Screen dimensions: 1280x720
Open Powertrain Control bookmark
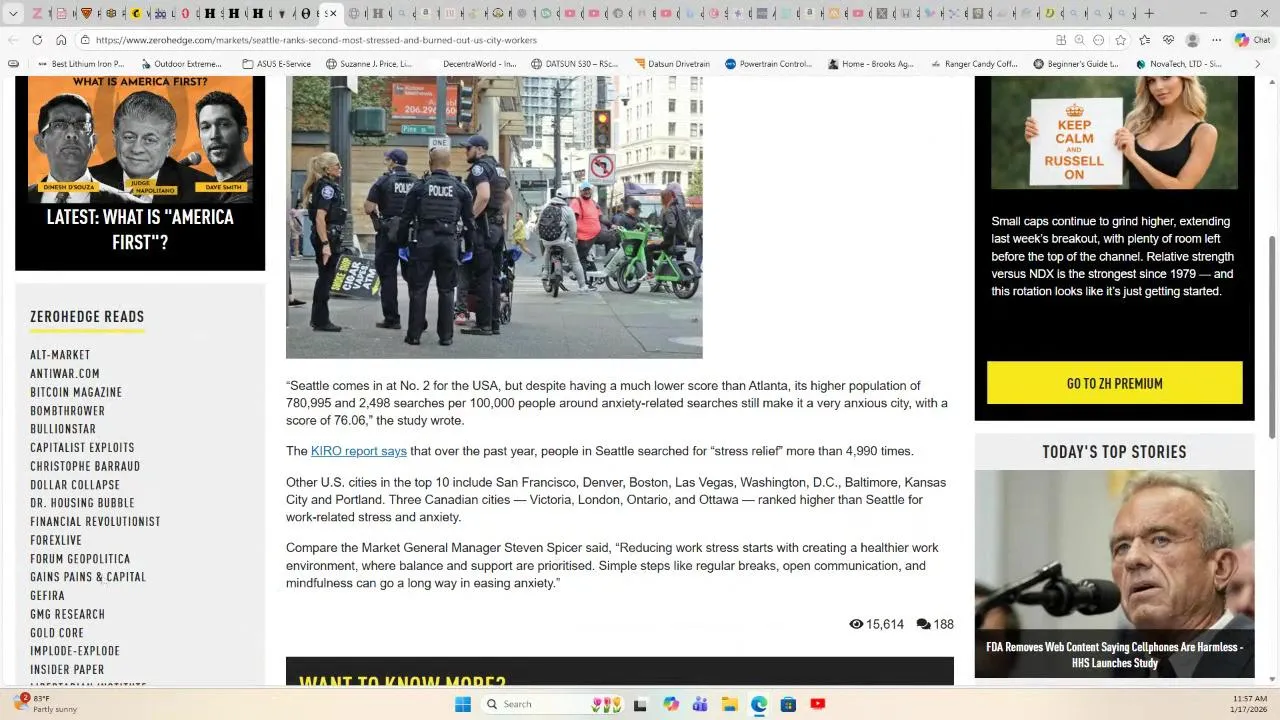[x=768, y=64]
